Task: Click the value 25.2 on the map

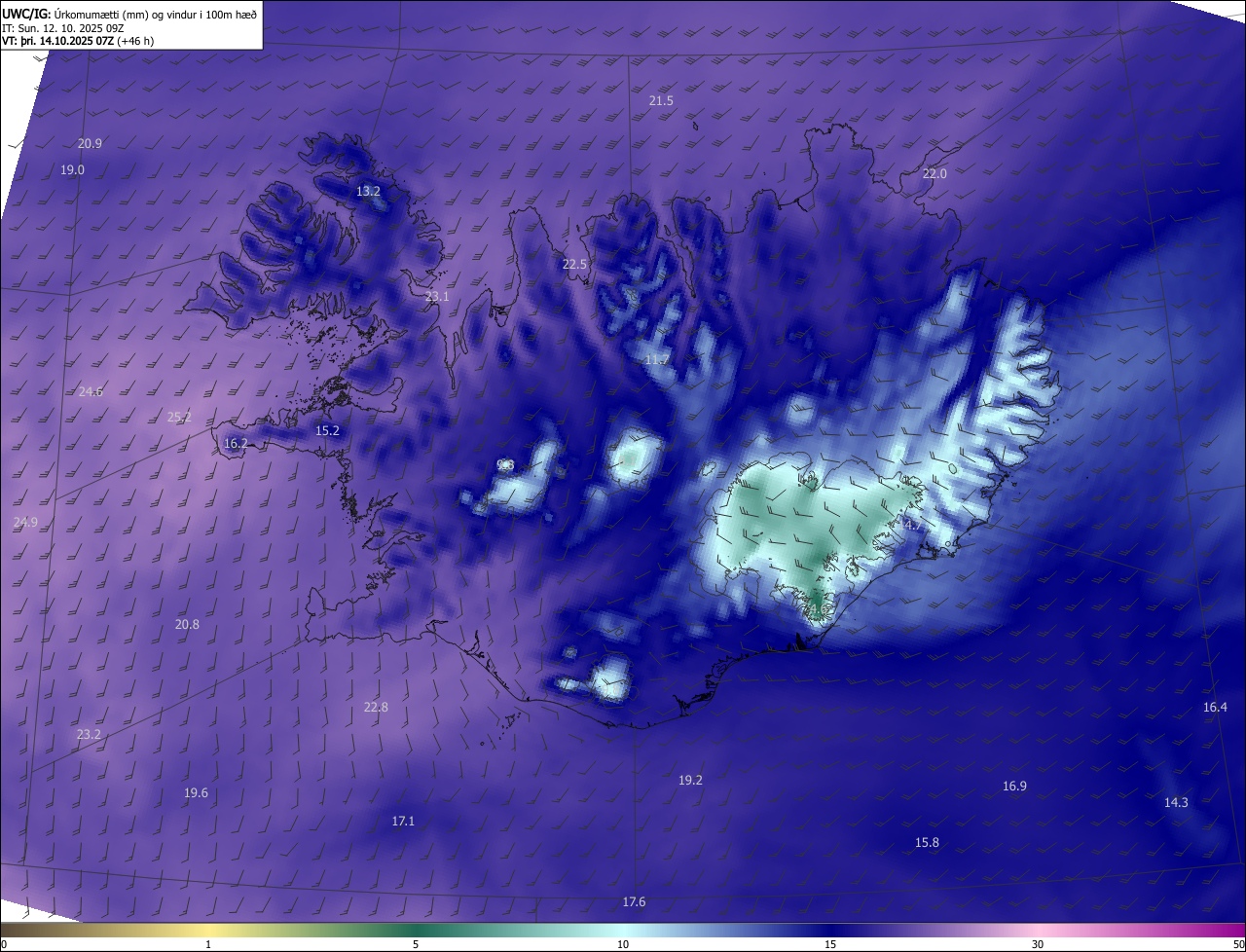Action: click(179, 418)
